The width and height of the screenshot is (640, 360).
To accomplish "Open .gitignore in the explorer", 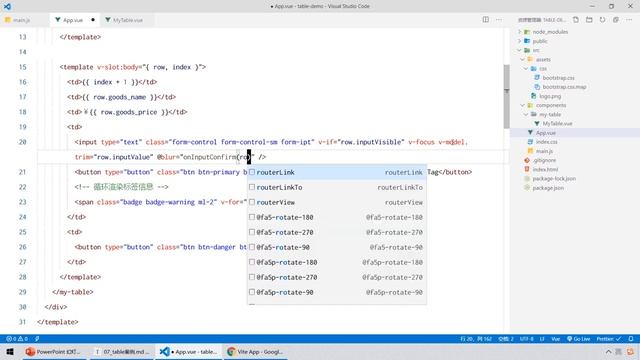I will (544, 160).
